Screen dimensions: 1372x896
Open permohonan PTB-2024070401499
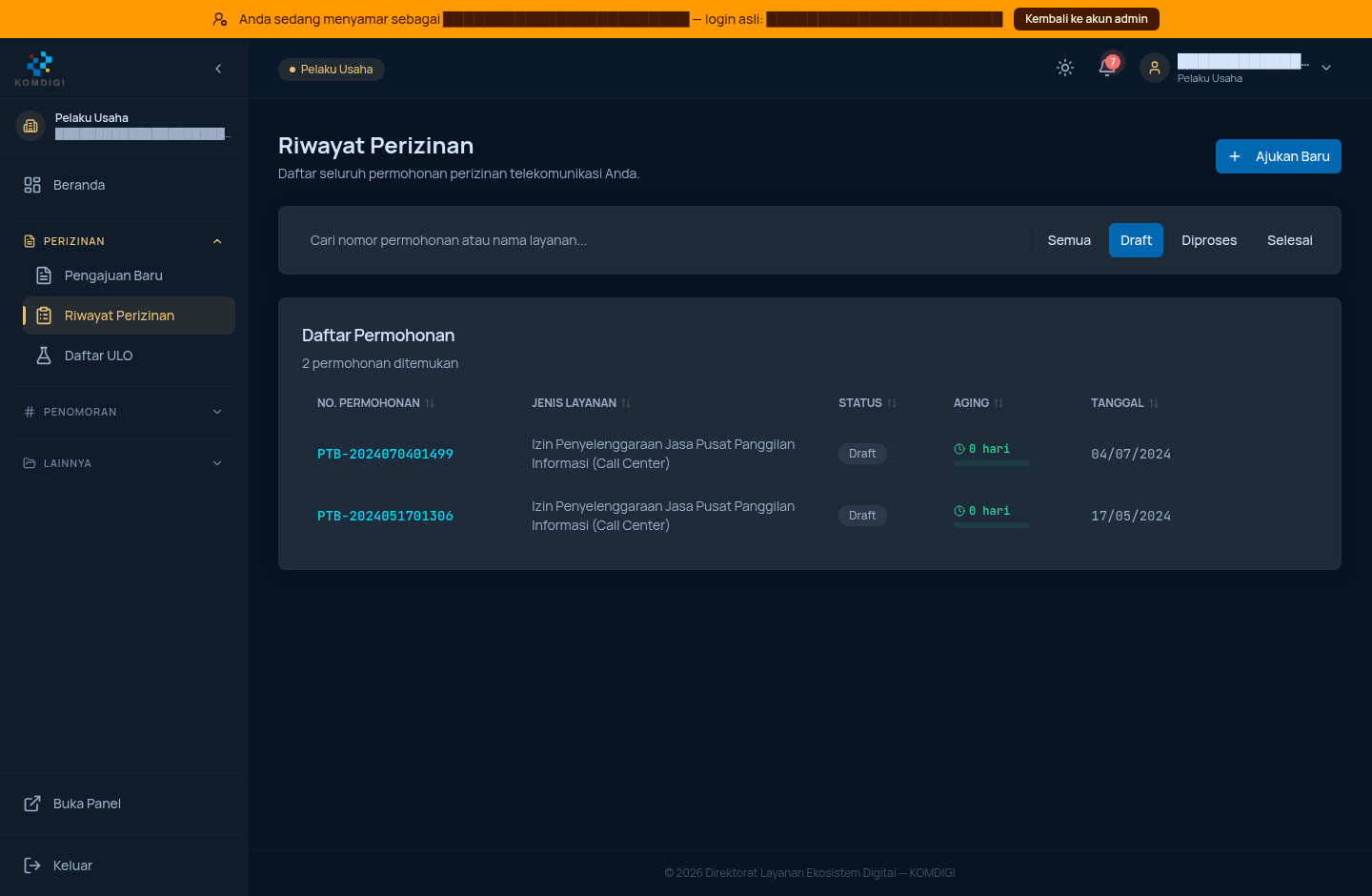coord(385,454)
